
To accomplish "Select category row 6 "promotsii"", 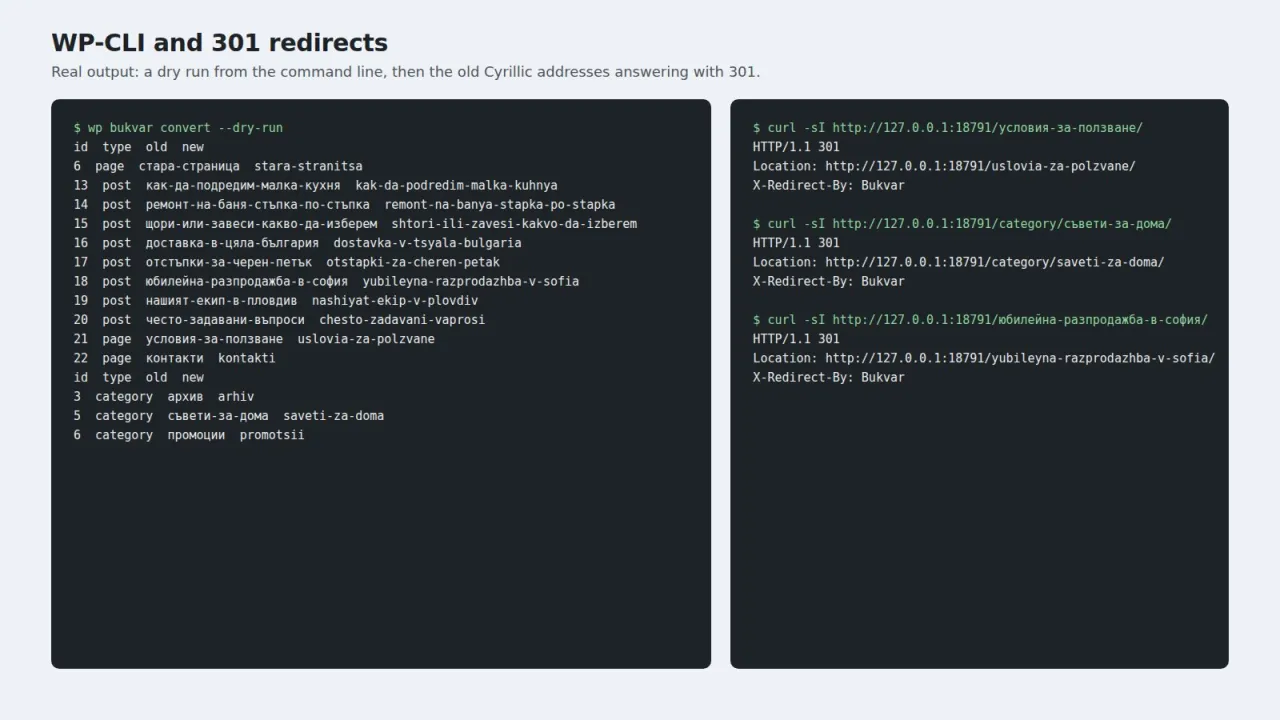I will point(189,435).
